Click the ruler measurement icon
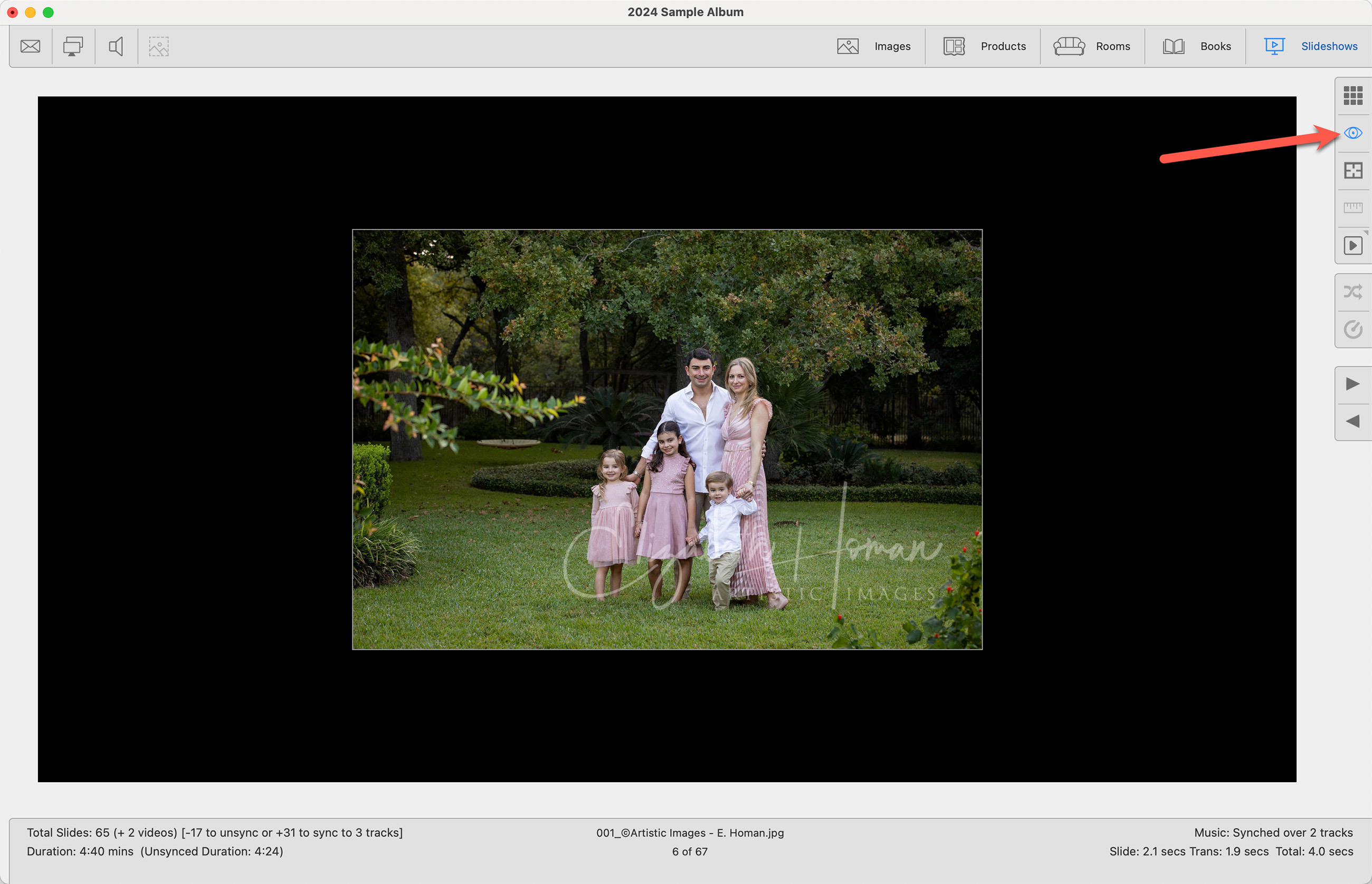 click(x=1352, y=207)
